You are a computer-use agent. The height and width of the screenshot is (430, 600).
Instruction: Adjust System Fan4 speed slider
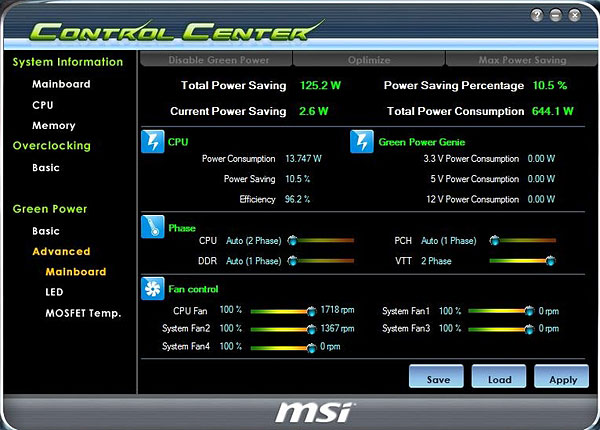point(284,347)
